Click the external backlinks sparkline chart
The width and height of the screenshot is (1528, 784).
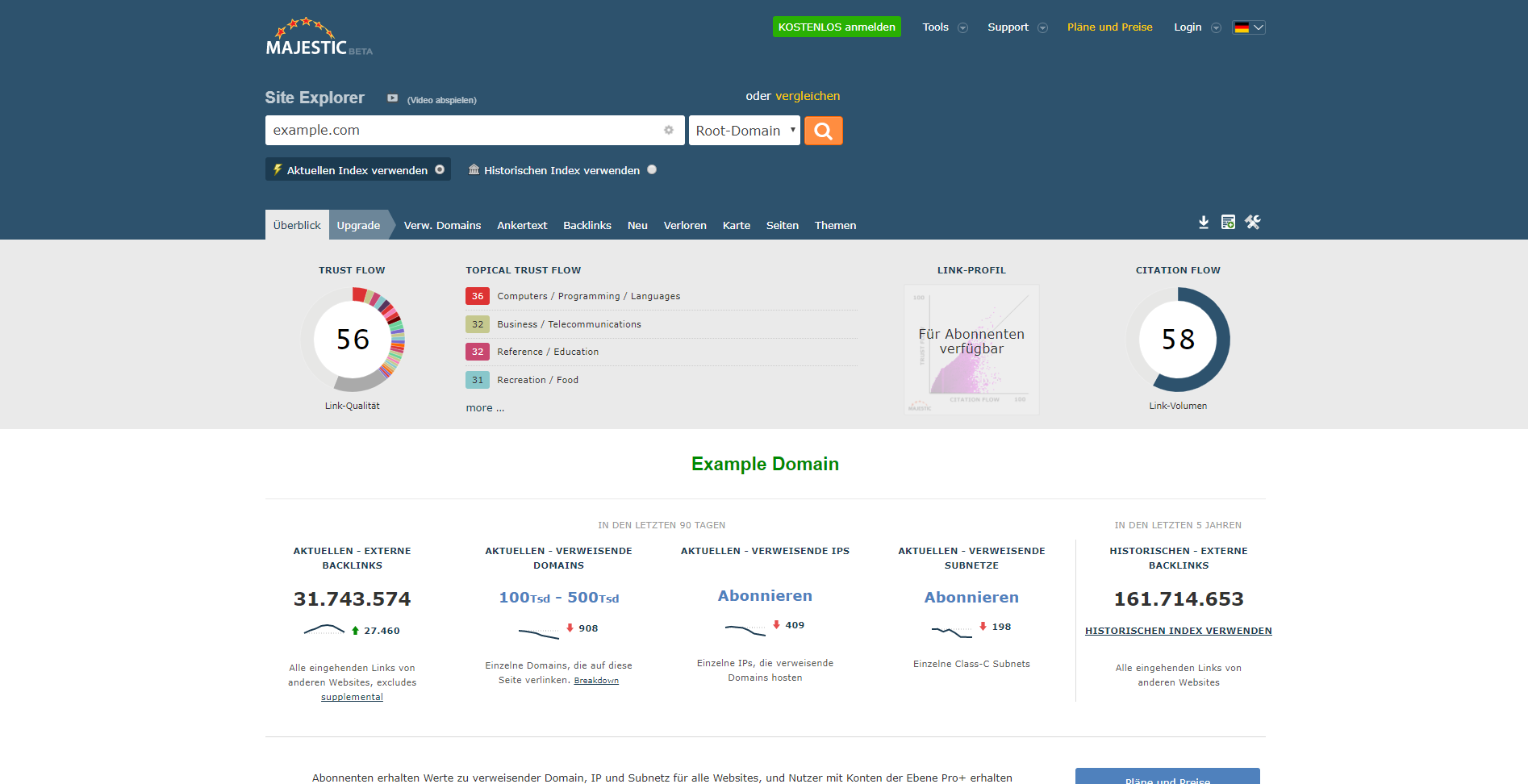pyautogui.click(x=324, y=629)
